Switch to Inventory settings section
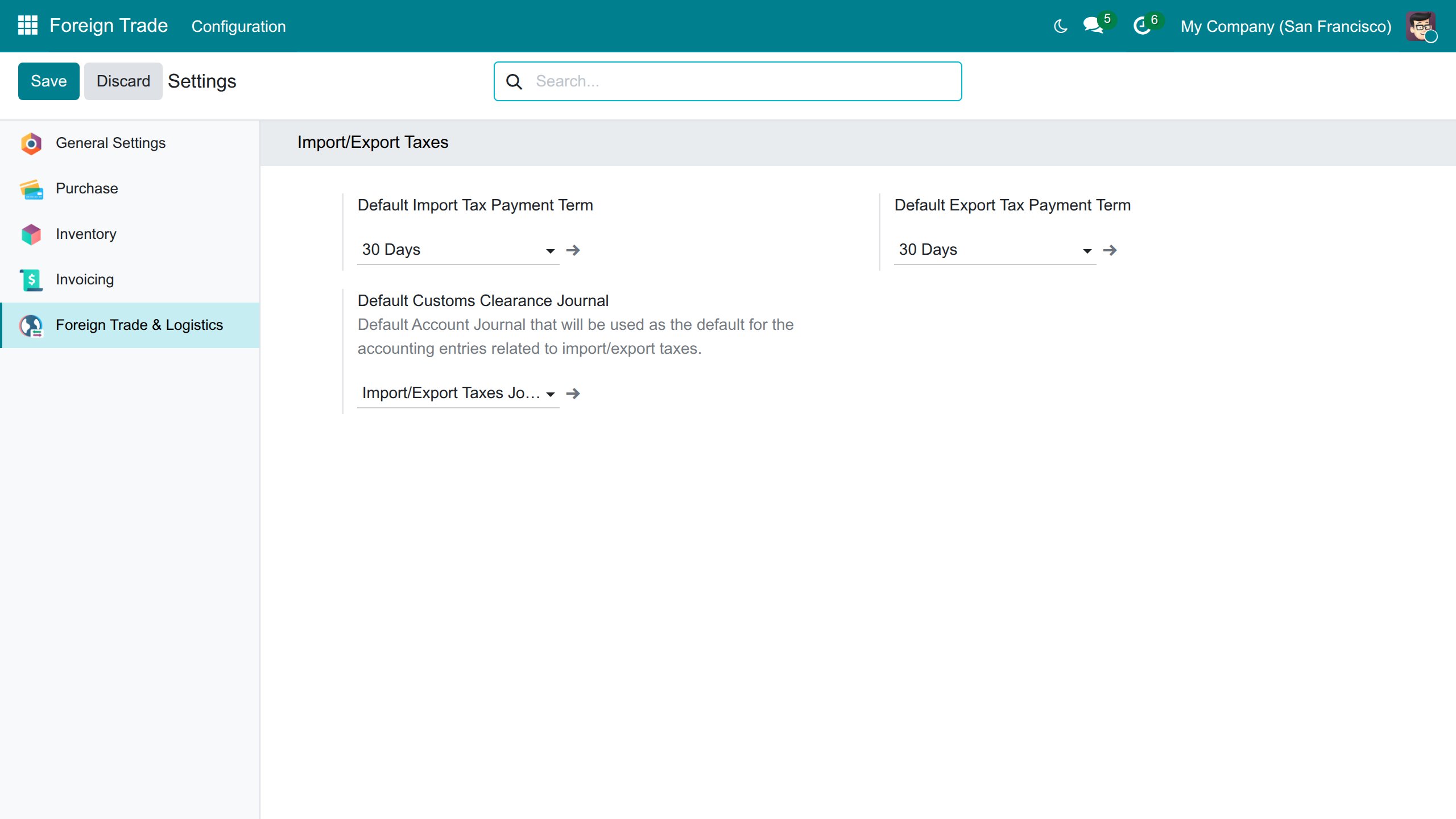This screenshot has height=819, width=1456. point(130,234)
